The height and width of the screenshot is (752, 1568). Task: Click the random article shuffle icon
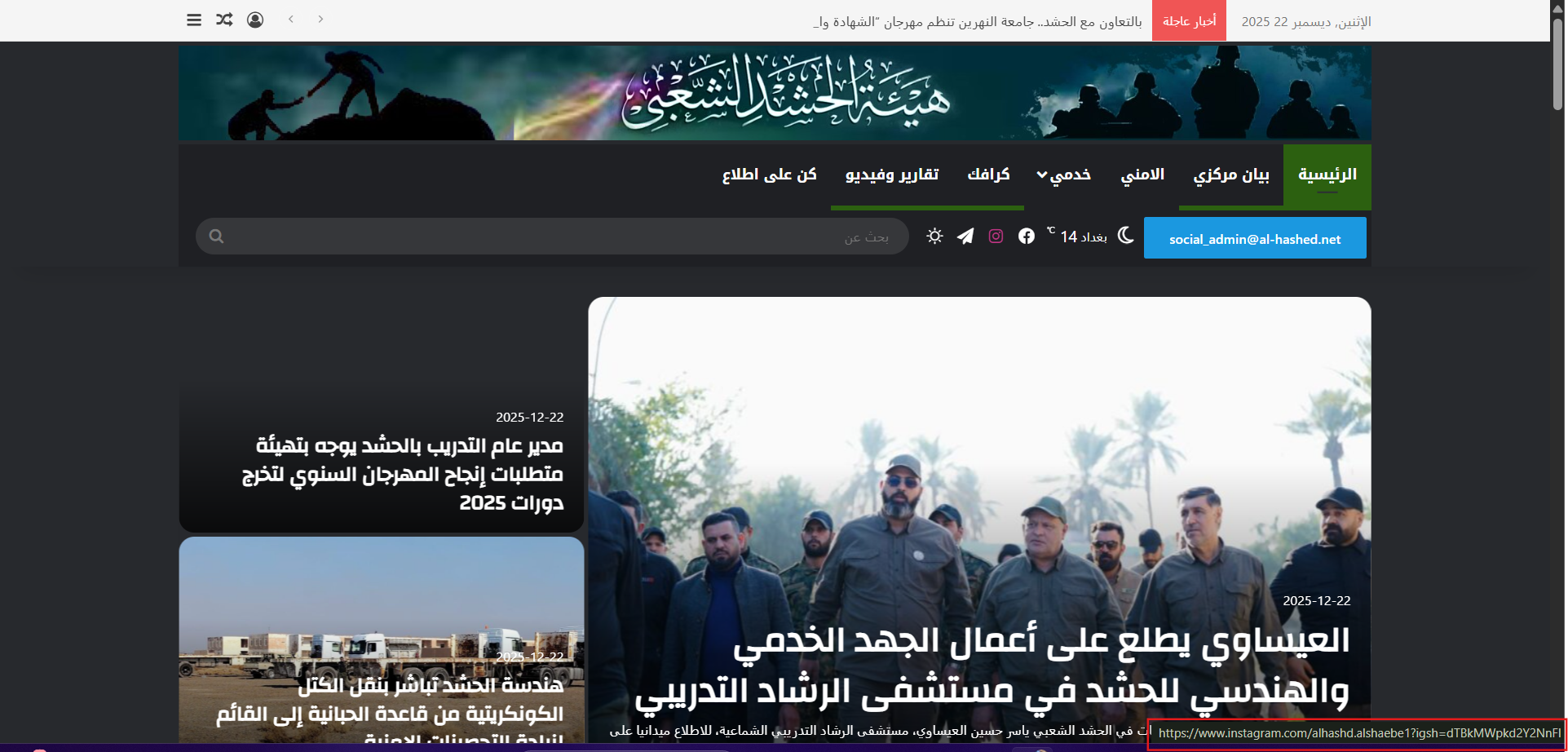point(224,20)
